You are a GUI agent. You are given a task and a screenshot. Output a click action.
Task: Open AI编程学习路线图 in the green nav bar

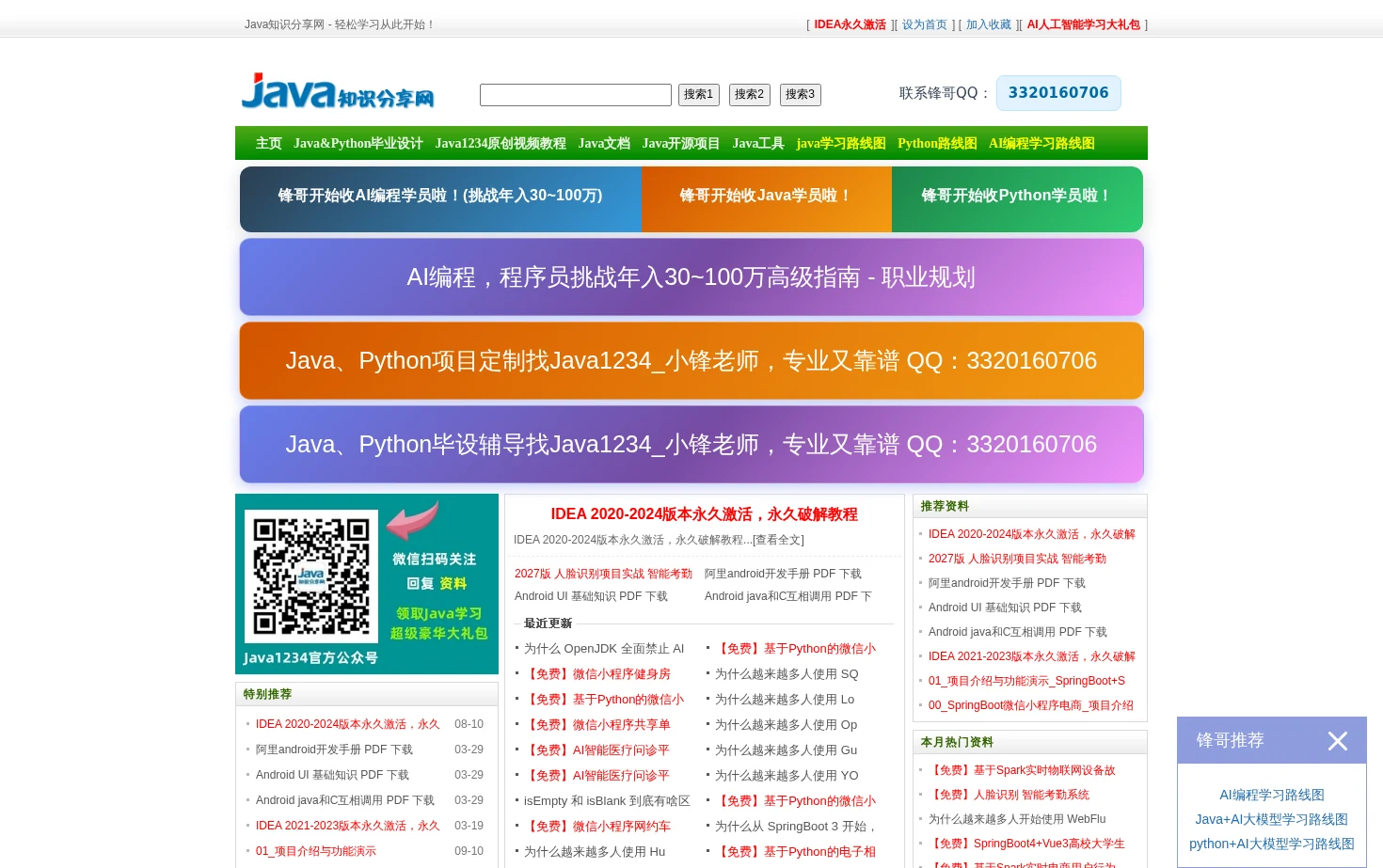pyautogui.click(x=1041, y=144)
